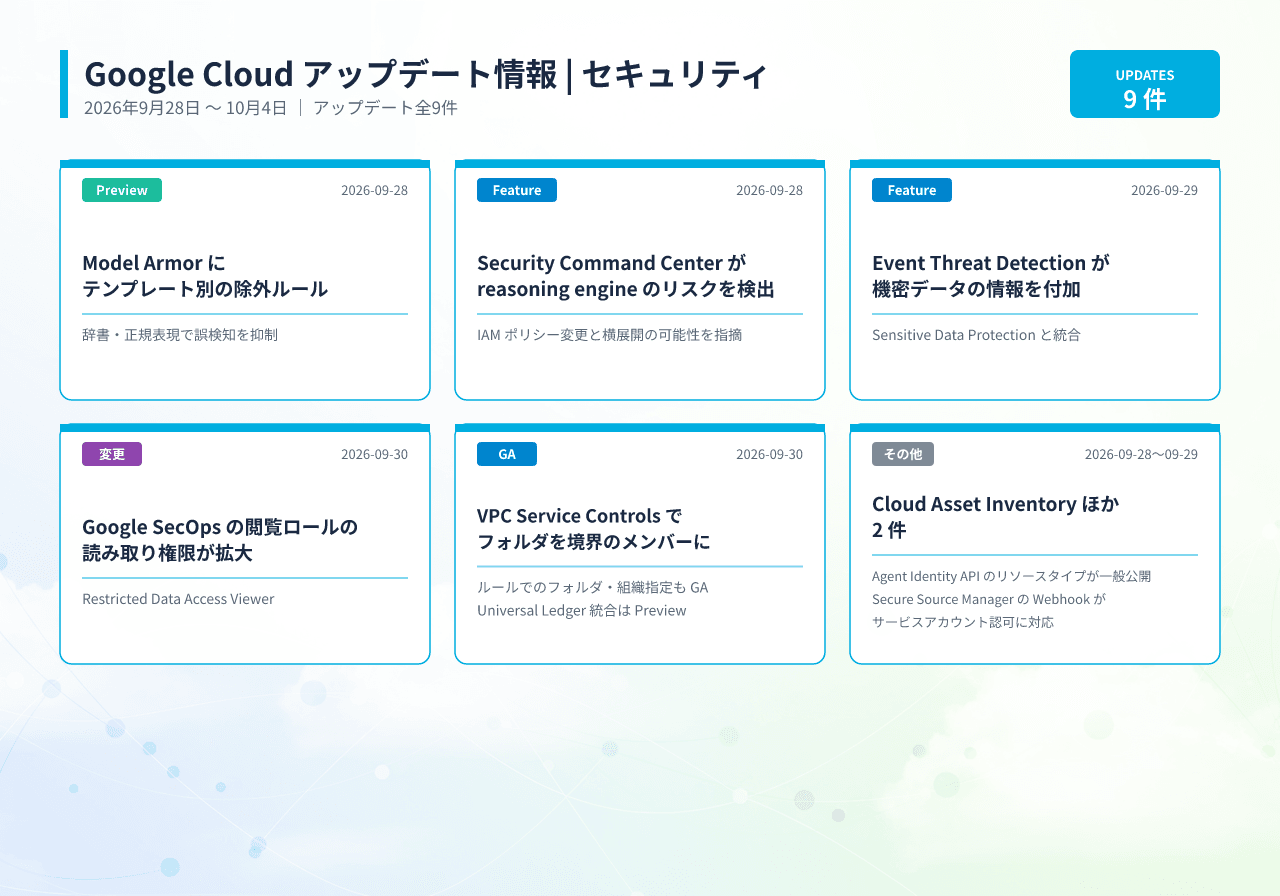Open the VPC Service Controls card title
Image resolution: width=1280 pixels, height=896 pixels.
pyautogui.click(x=594, y=529)
